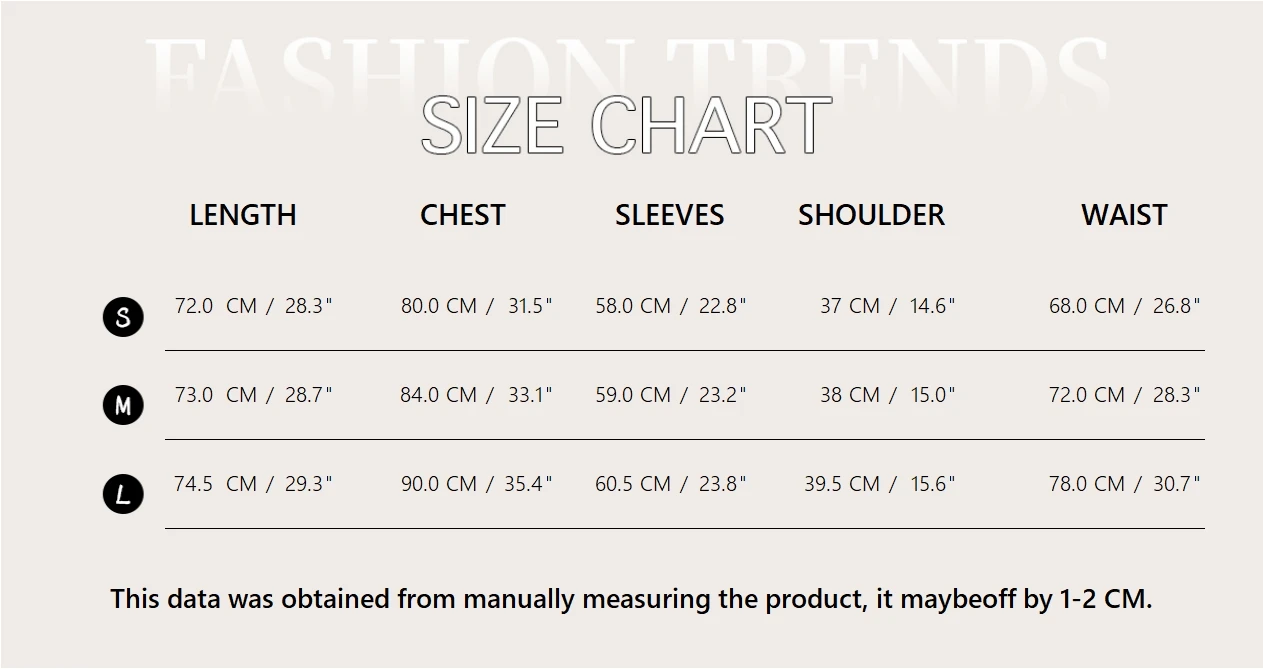Image resolution: width=1263 pixels, height=669 pixels.
Task: Click the LENGTH column header
Action: point(243,215)
